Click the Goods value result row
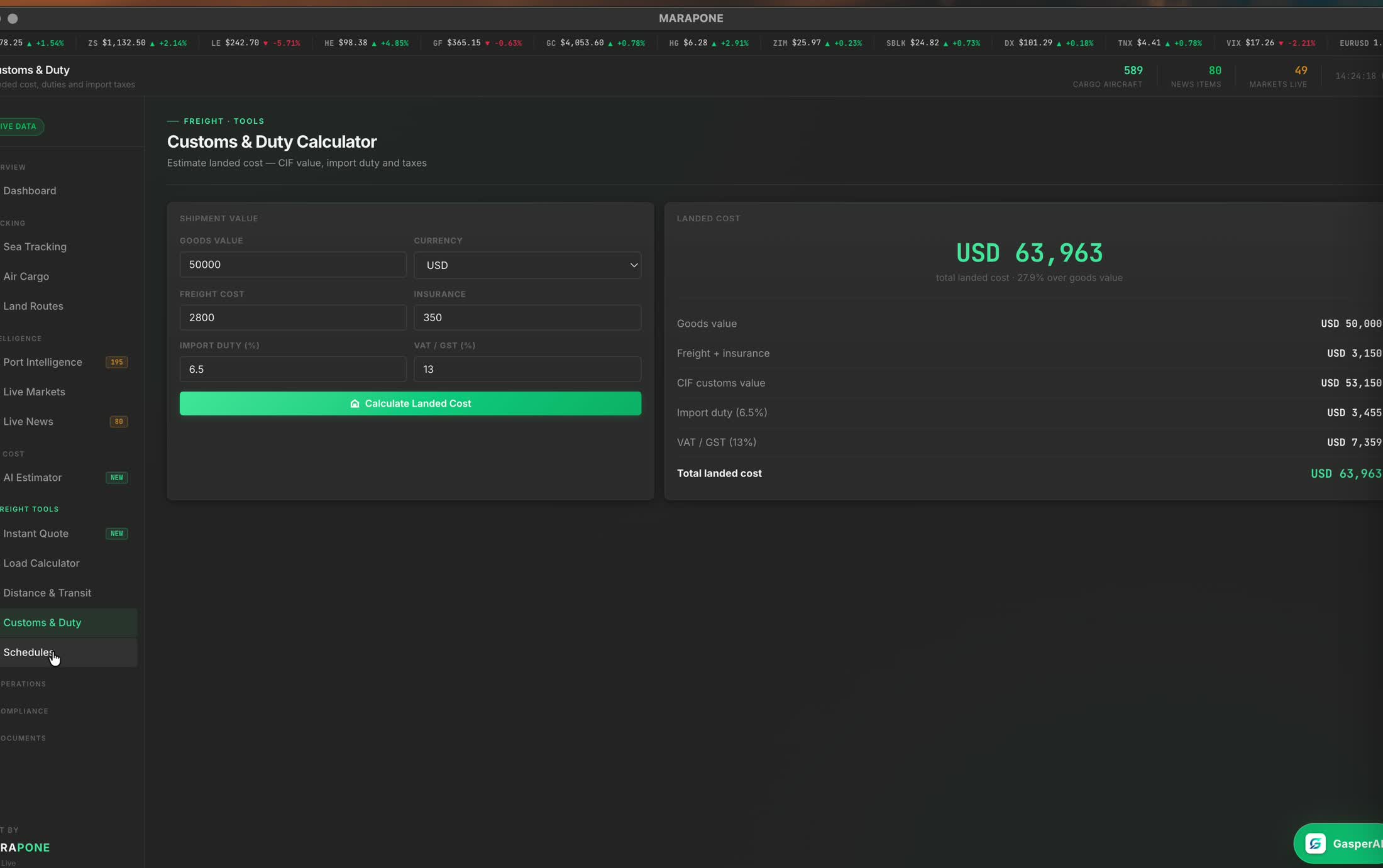 point(1029,324)
